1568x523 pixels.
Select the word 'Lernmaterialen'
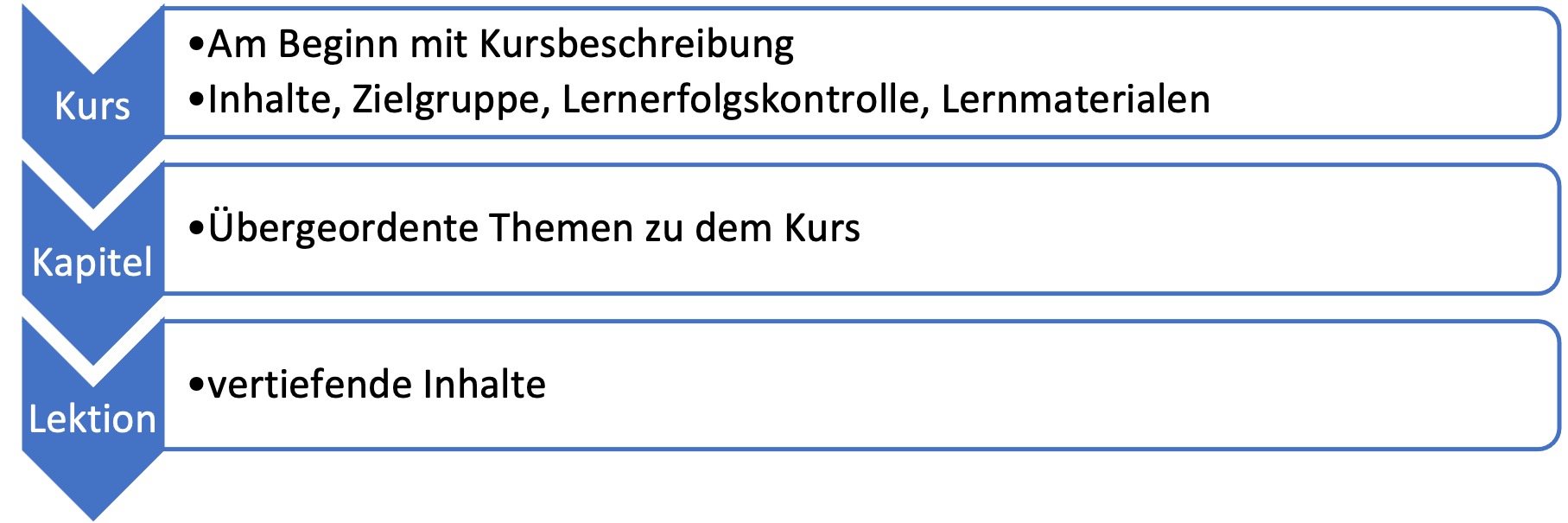pyautogui.click(x=1076, y=99)
